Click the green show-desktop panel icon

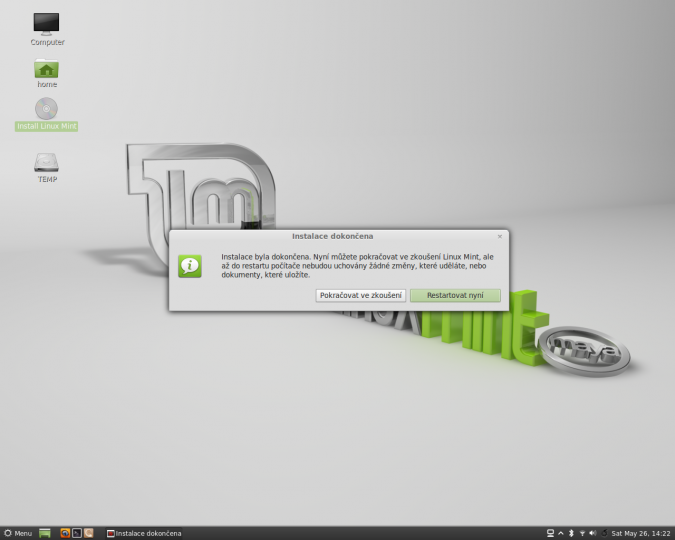point(45,533)
